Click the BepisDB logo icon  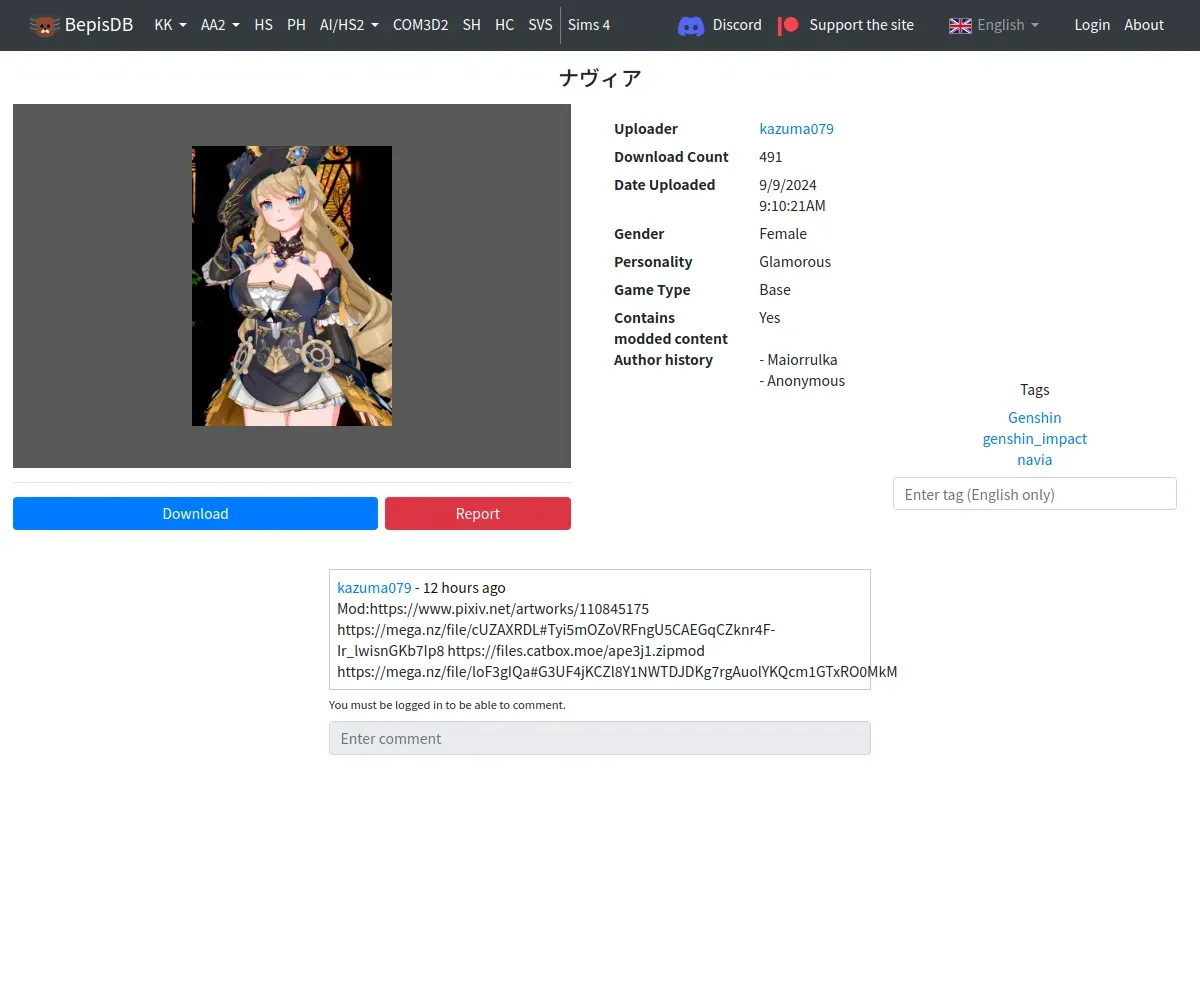point(45,25)
